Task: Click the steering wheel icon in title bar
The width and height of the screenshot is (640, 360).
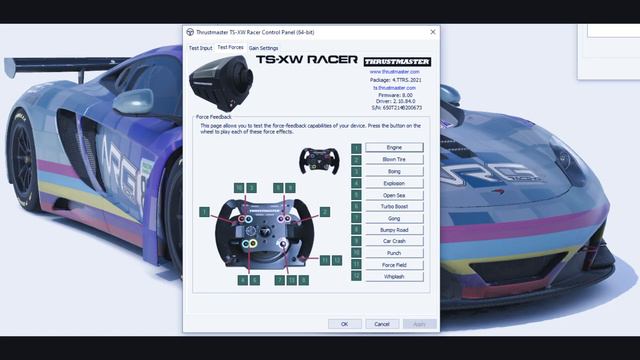Action: [x=190, y=32]
